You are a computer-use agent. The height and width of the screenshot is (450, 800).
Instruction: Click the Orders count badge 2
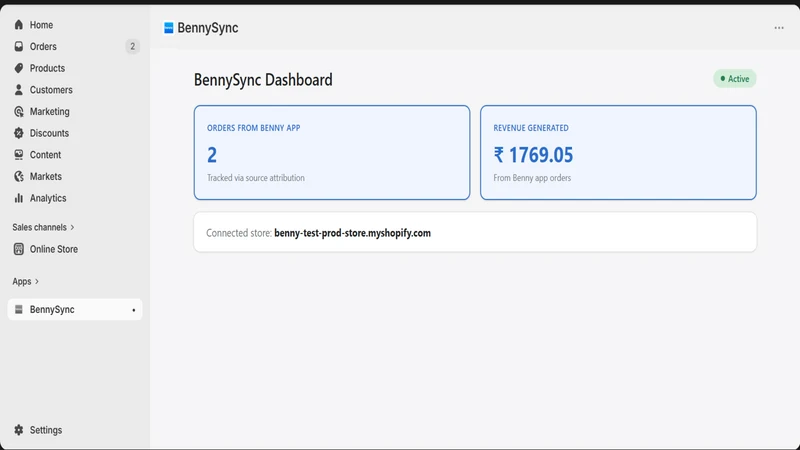tap(133, 46)
